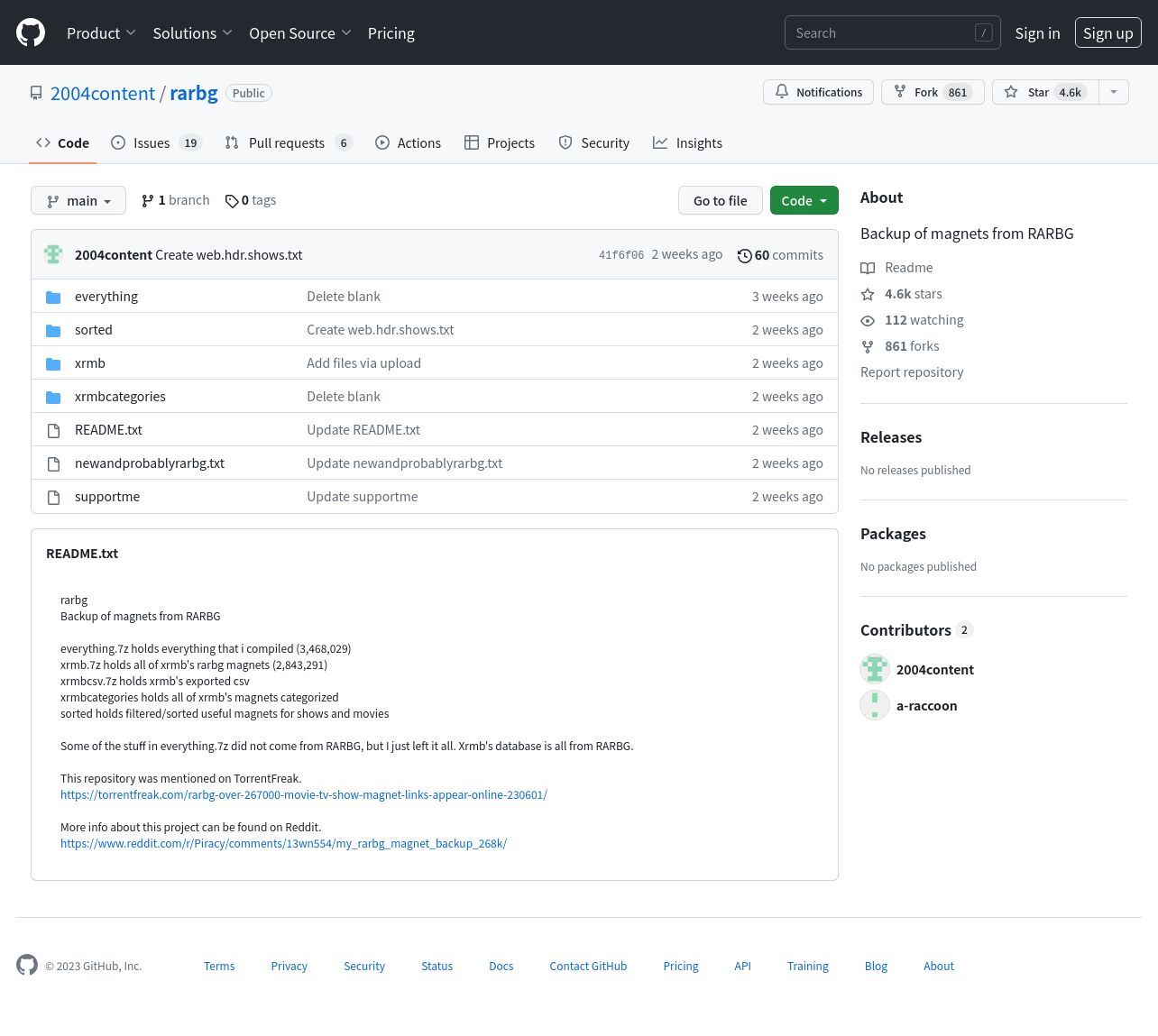Click the Terms footer link
The image size is (1158, 1036).
(219, 966)
